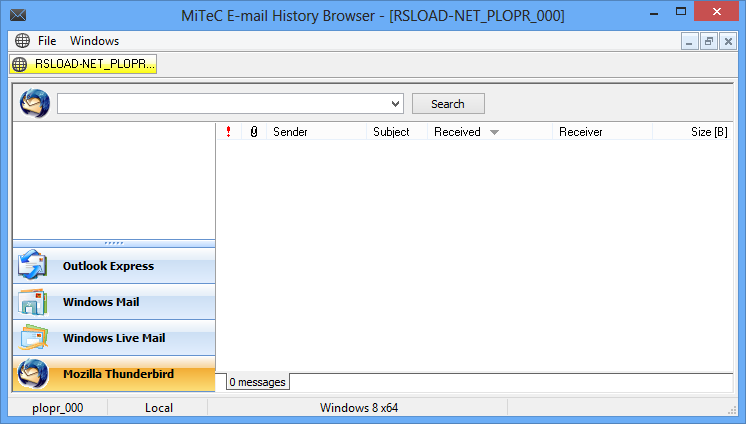The height and width of the screenshot is (424, 746).
Task: Close the MiTeC E-mail History Browser
Action: pyautogui.click(x=717, y=12)
